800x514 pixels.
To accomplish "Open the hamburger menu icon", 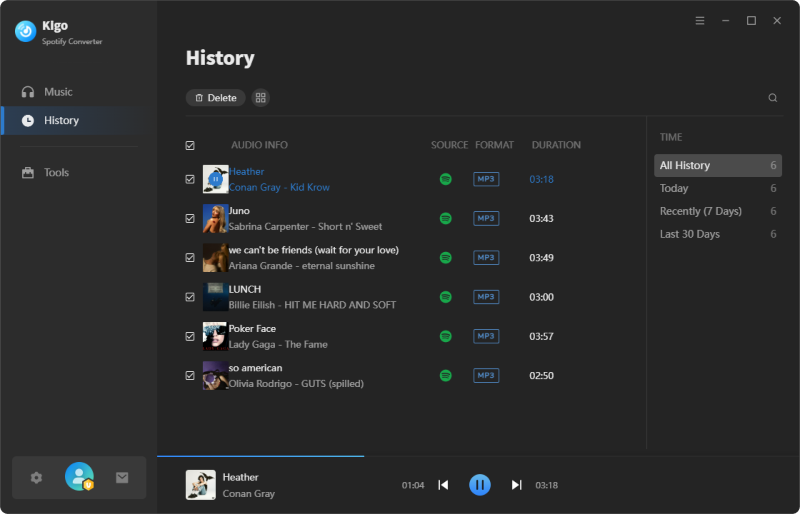I will pyautogui.click(x=700, y=20).
